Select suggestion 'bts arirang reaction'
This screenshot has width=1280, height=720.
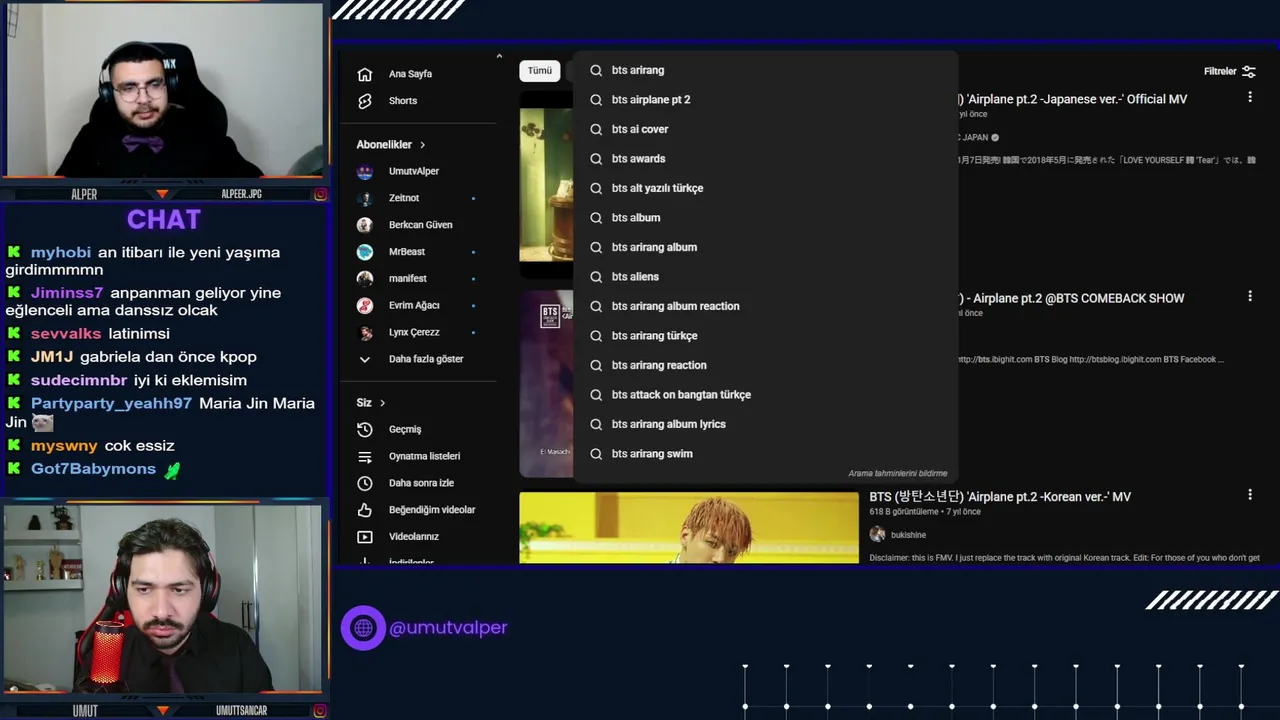click(765, 365)
